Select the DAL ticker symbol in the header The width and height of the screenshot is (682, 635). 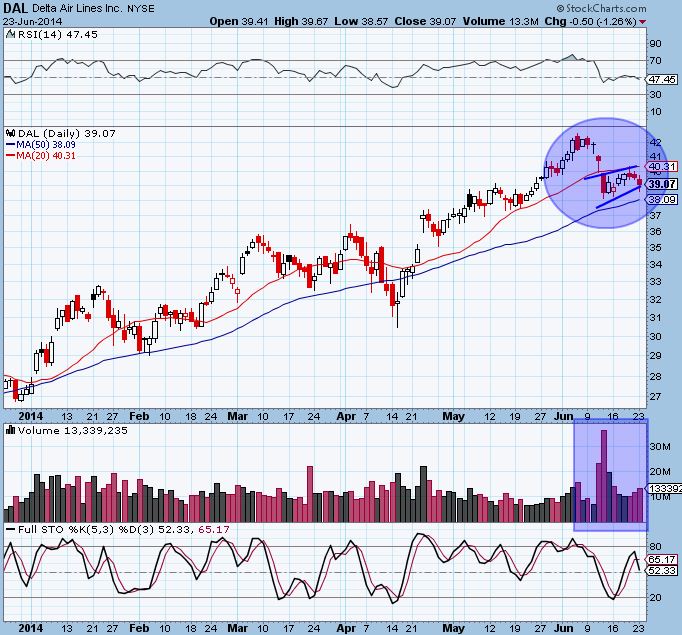coord(15,8)
